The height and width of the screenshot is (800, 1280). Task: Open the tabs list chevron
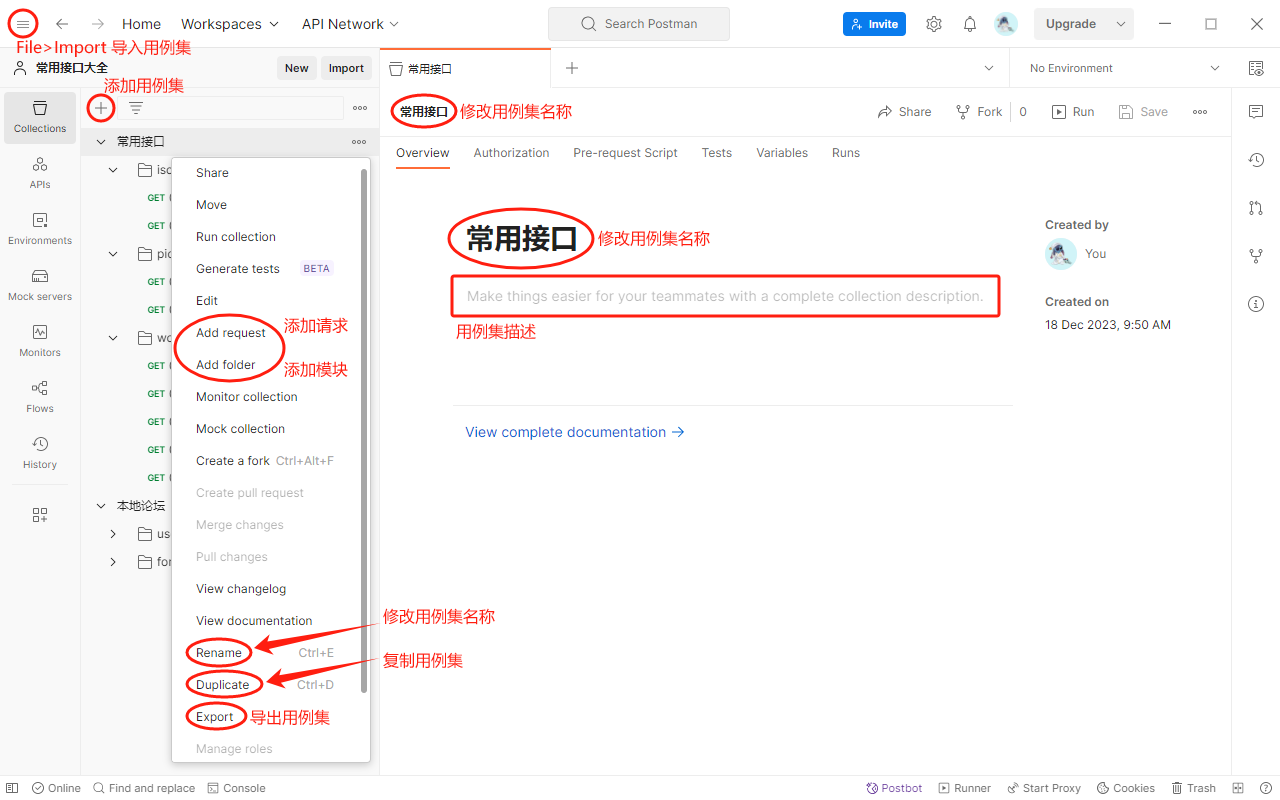point(989,68)
